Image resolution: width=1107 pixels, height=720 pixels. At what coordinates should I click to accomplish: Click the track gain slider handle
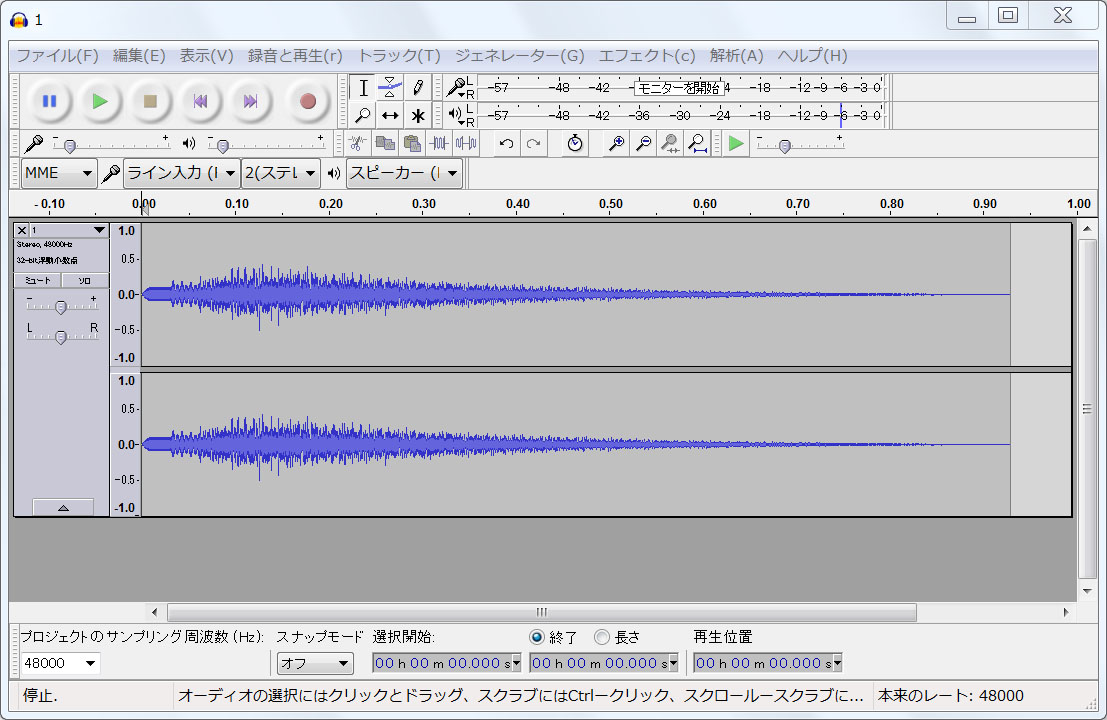[61, 308]
